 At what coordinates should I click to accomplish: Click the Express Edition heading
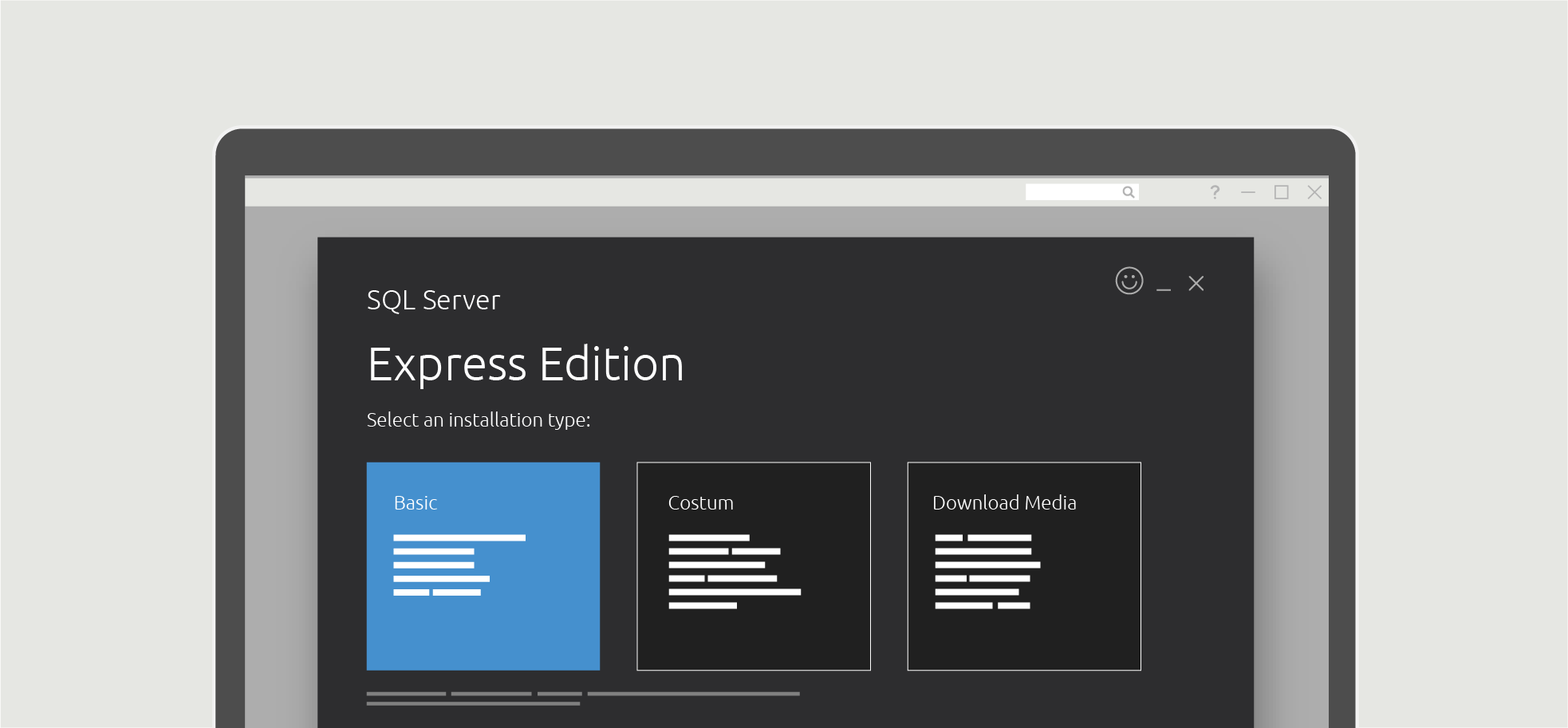tap(526, 365)
